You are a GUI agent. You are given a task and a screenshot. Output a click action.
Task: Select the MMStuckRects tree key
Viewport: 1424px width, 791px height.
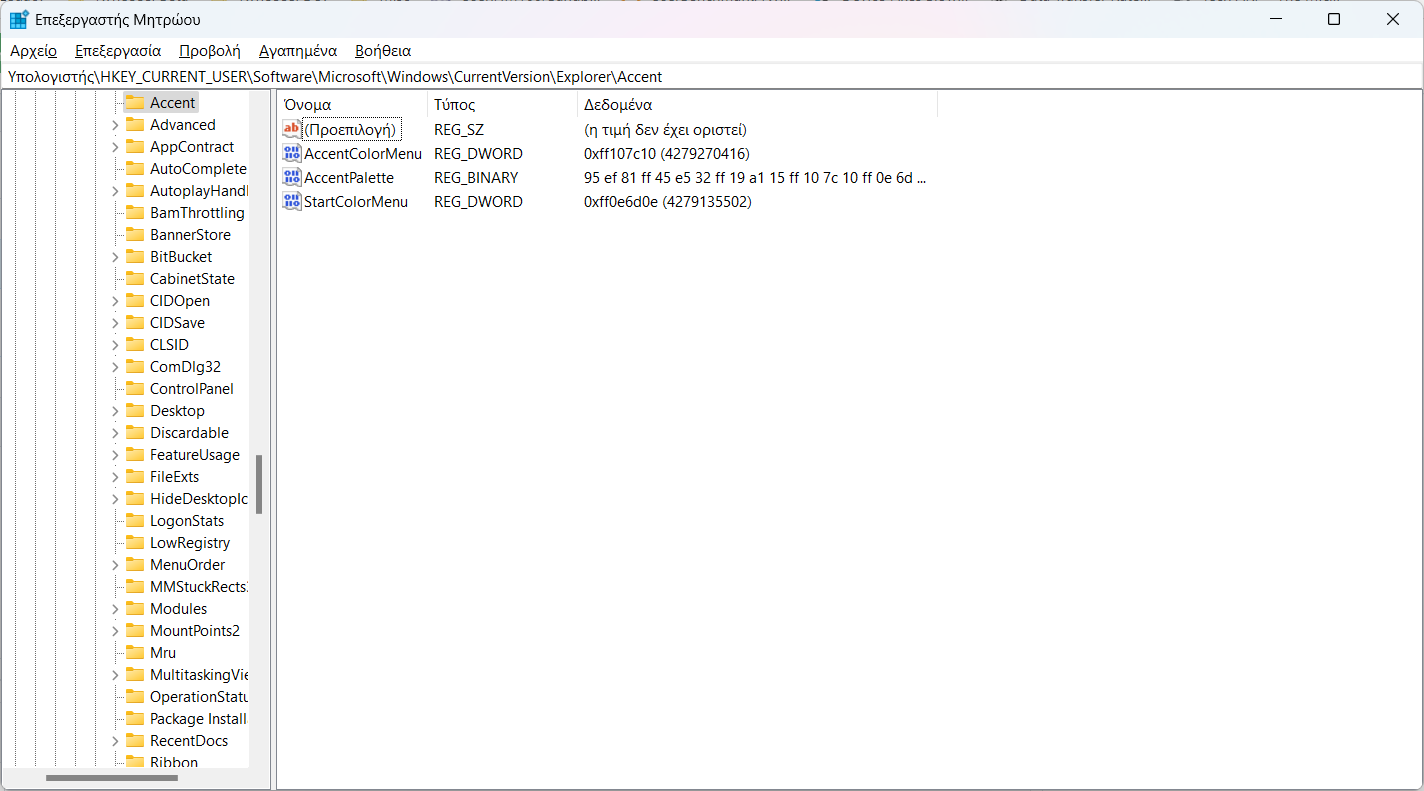198,587
